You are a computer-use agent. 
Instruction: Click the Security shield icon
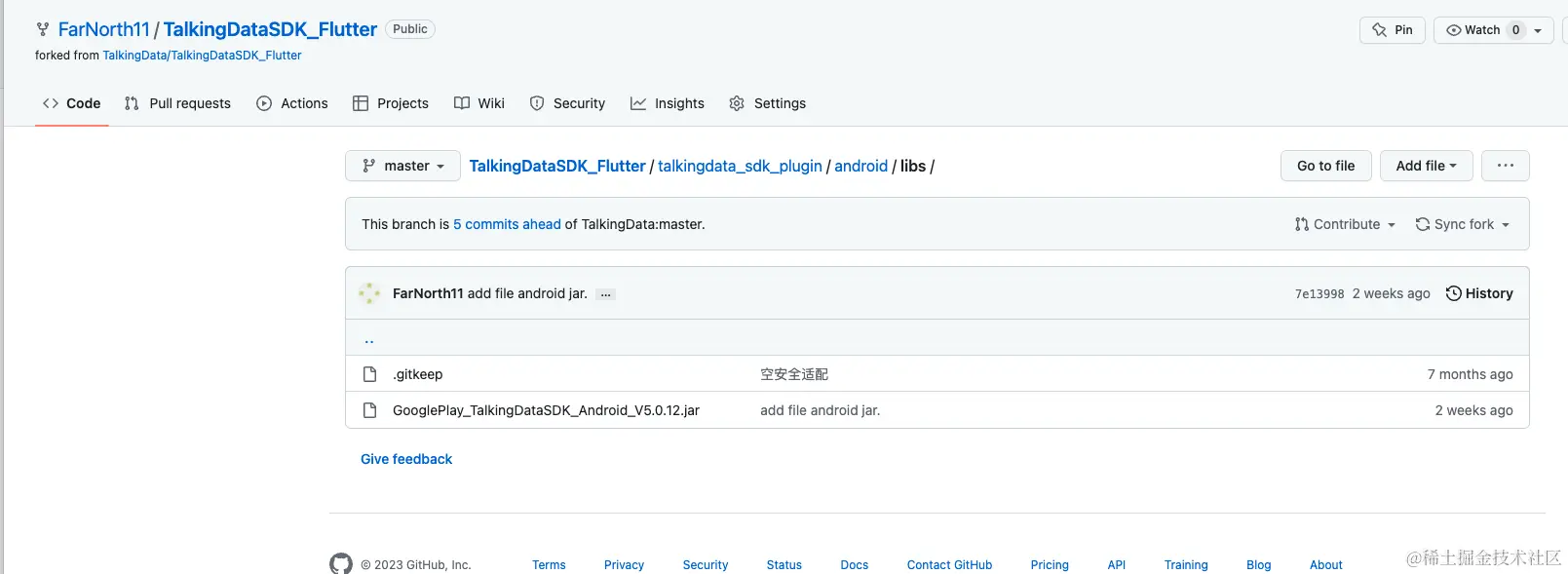[537, 103]
